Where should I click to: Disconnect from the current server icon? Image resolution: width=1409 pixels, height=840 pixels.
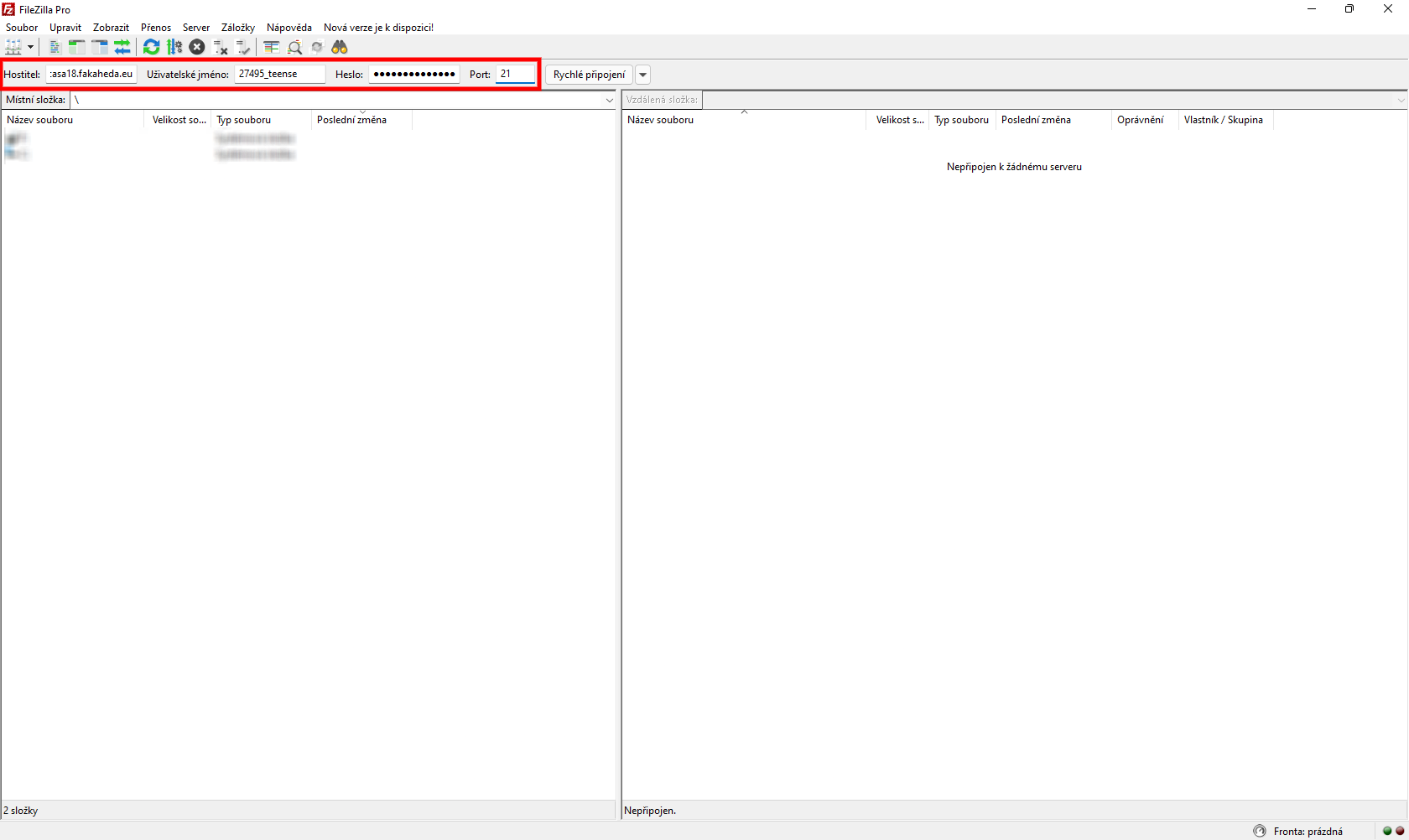pos(221,47)
